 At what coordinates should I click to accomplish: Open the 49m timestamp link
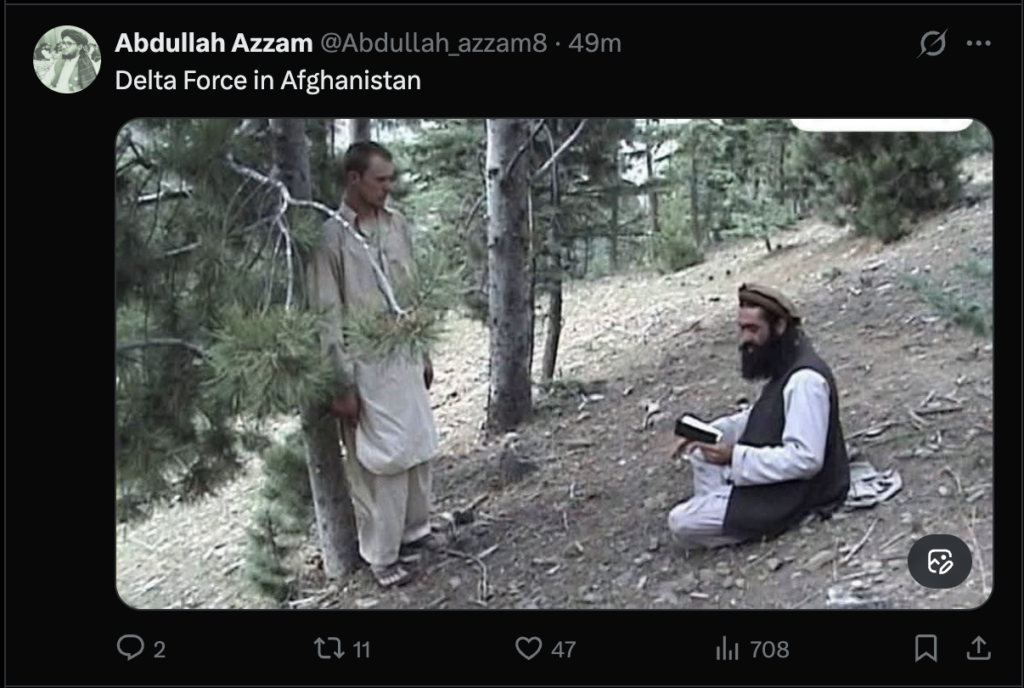click(594, 43)
